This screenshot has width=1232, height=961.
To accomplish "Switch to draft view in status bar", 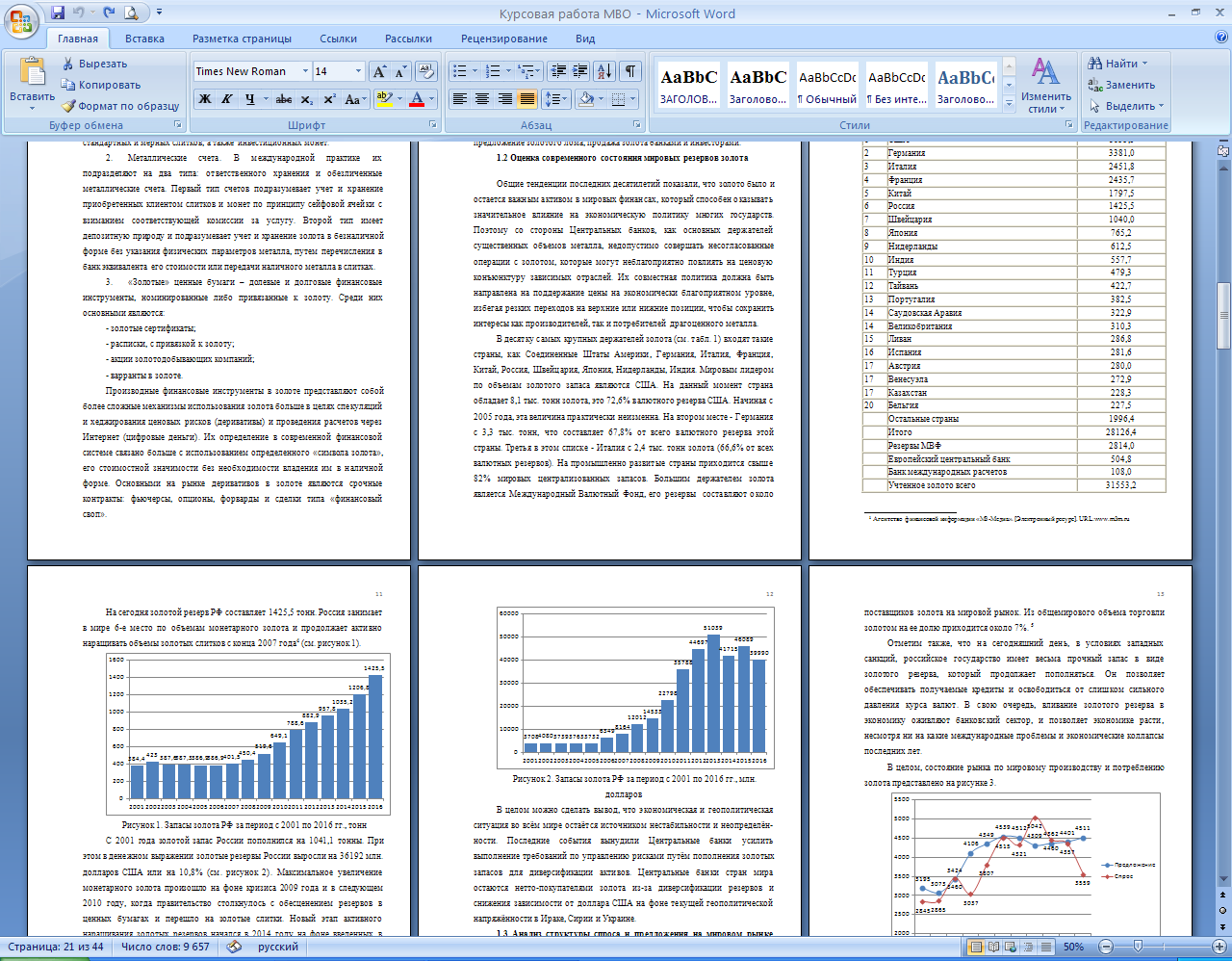I will click(1044, 948).
